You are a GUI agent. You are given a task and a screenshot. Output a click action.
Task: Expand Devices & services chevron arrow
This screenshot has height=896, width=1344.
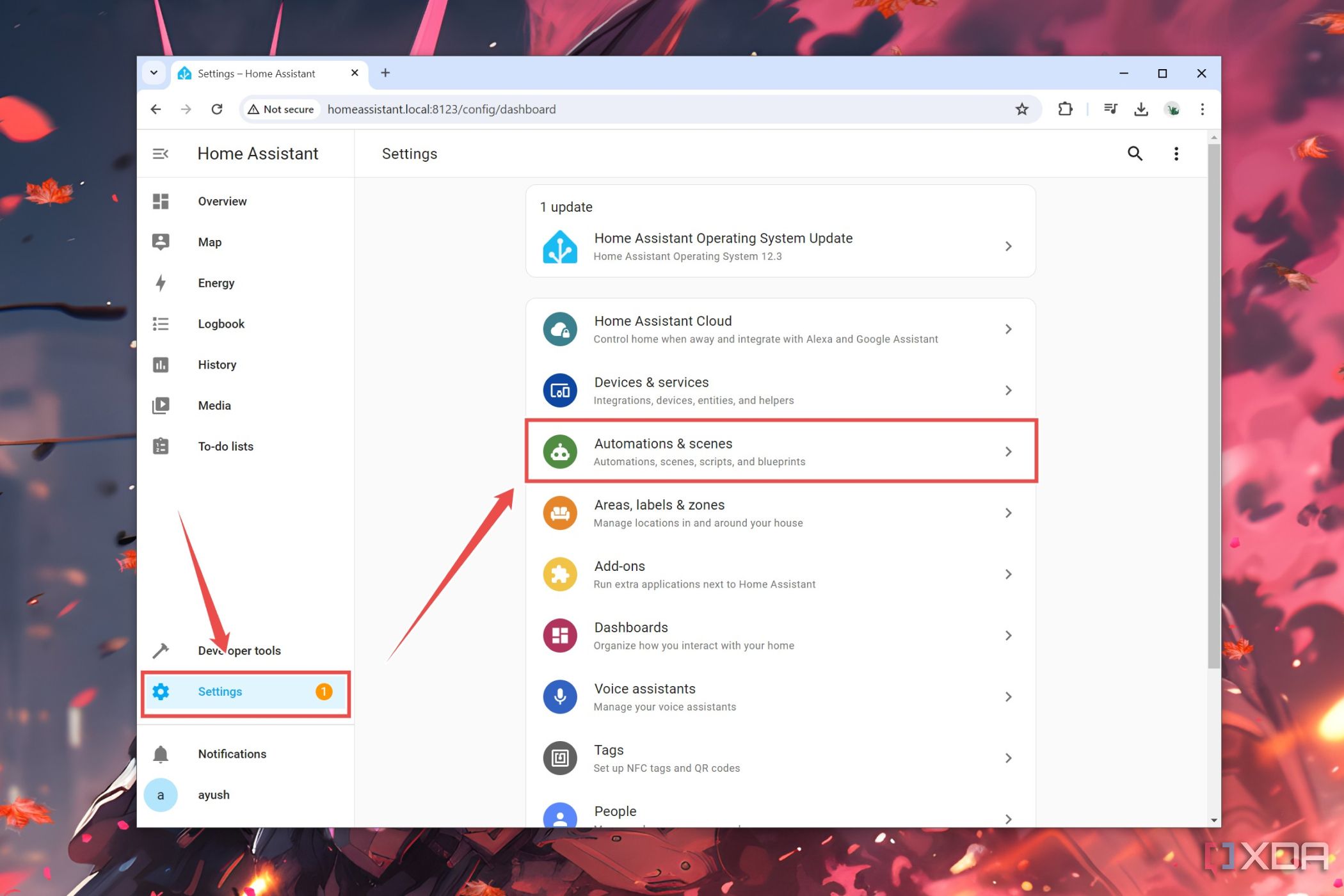pos(1008,390)
